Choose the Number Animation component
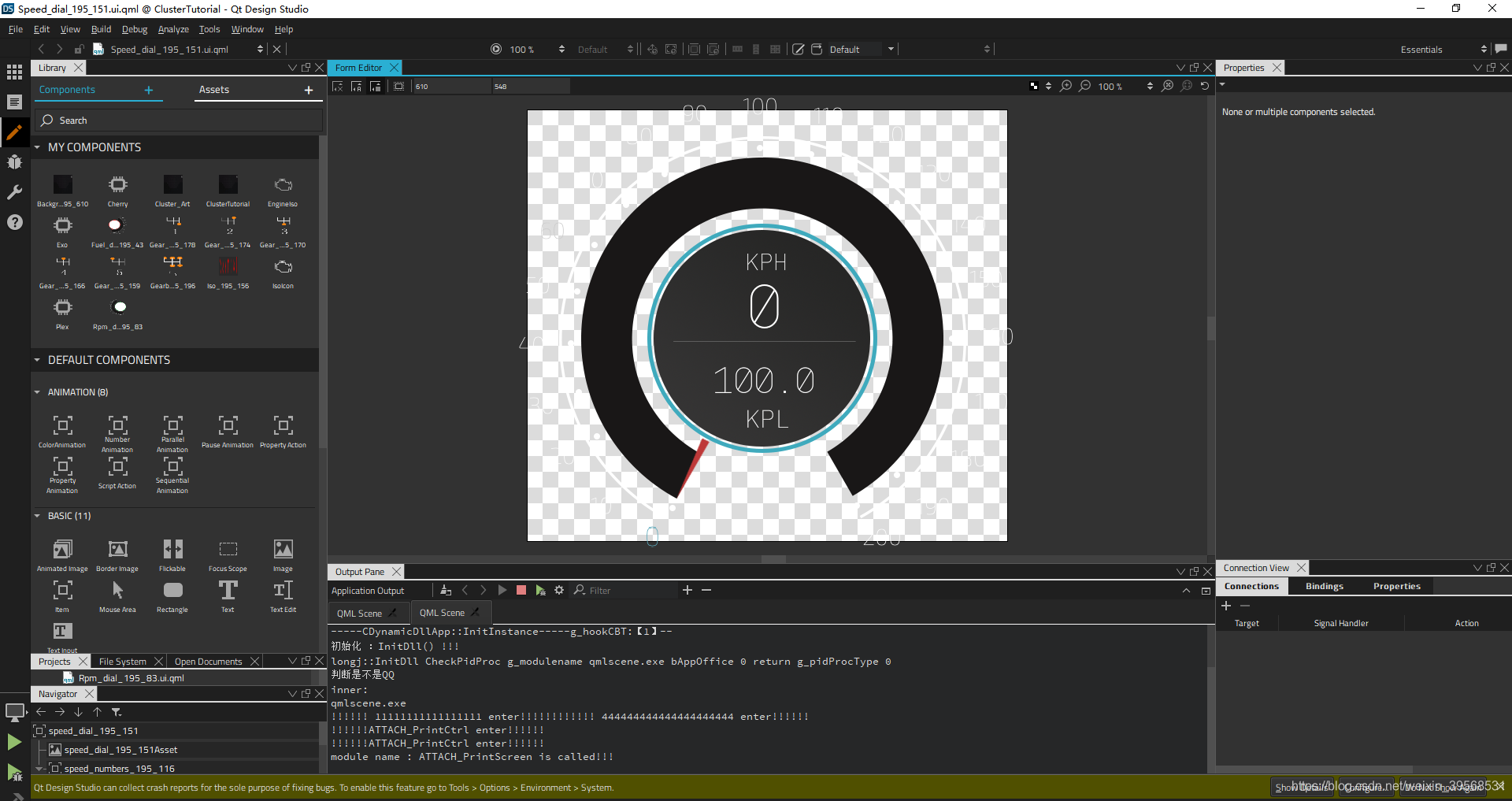Screen dimensions: 1512x801 tap(117, 434)
